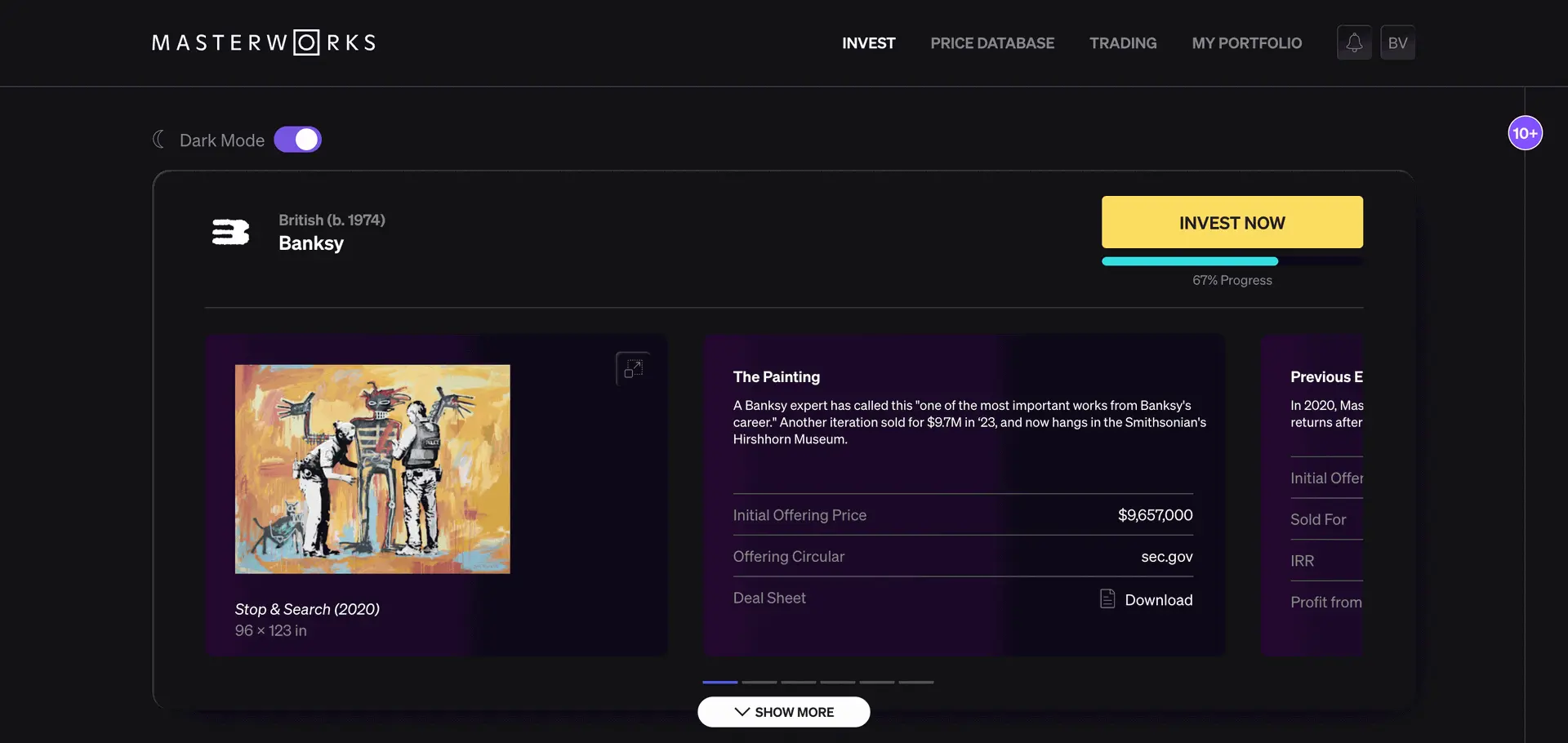
Task: Open the Stop & Search painting thumbnail
Action: pos(372,469)
